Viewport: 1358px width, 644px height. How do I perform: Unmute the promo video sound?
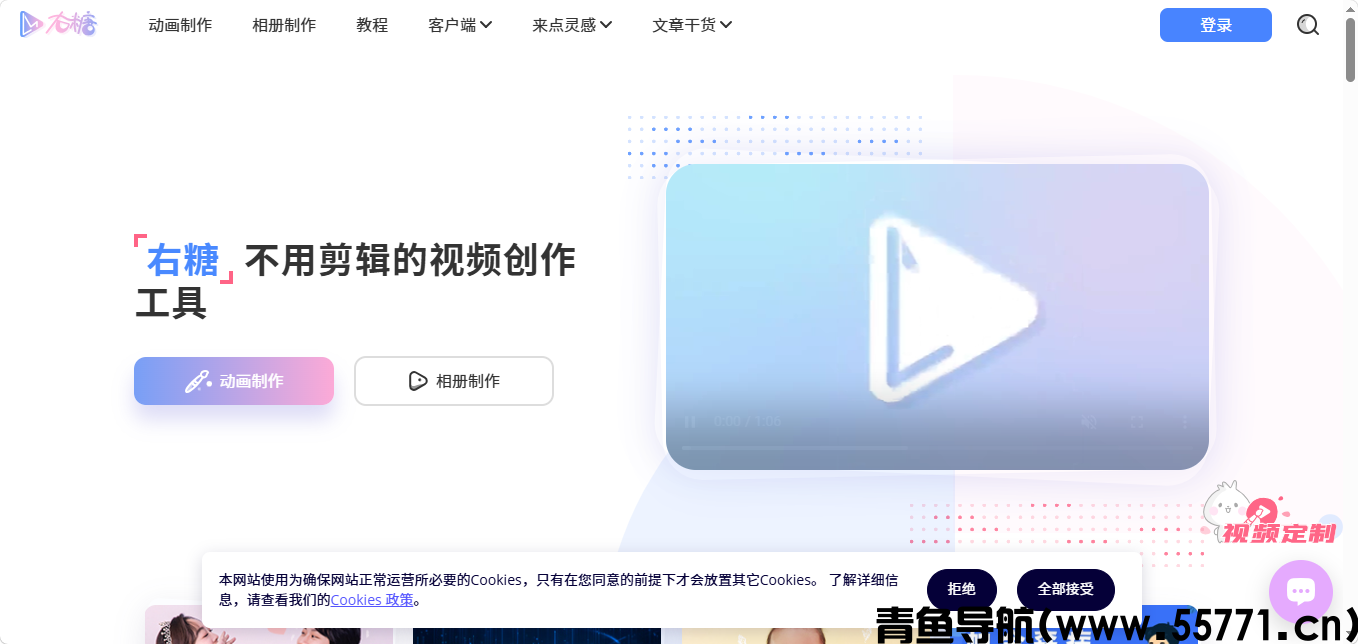[x=1089, y=422]
